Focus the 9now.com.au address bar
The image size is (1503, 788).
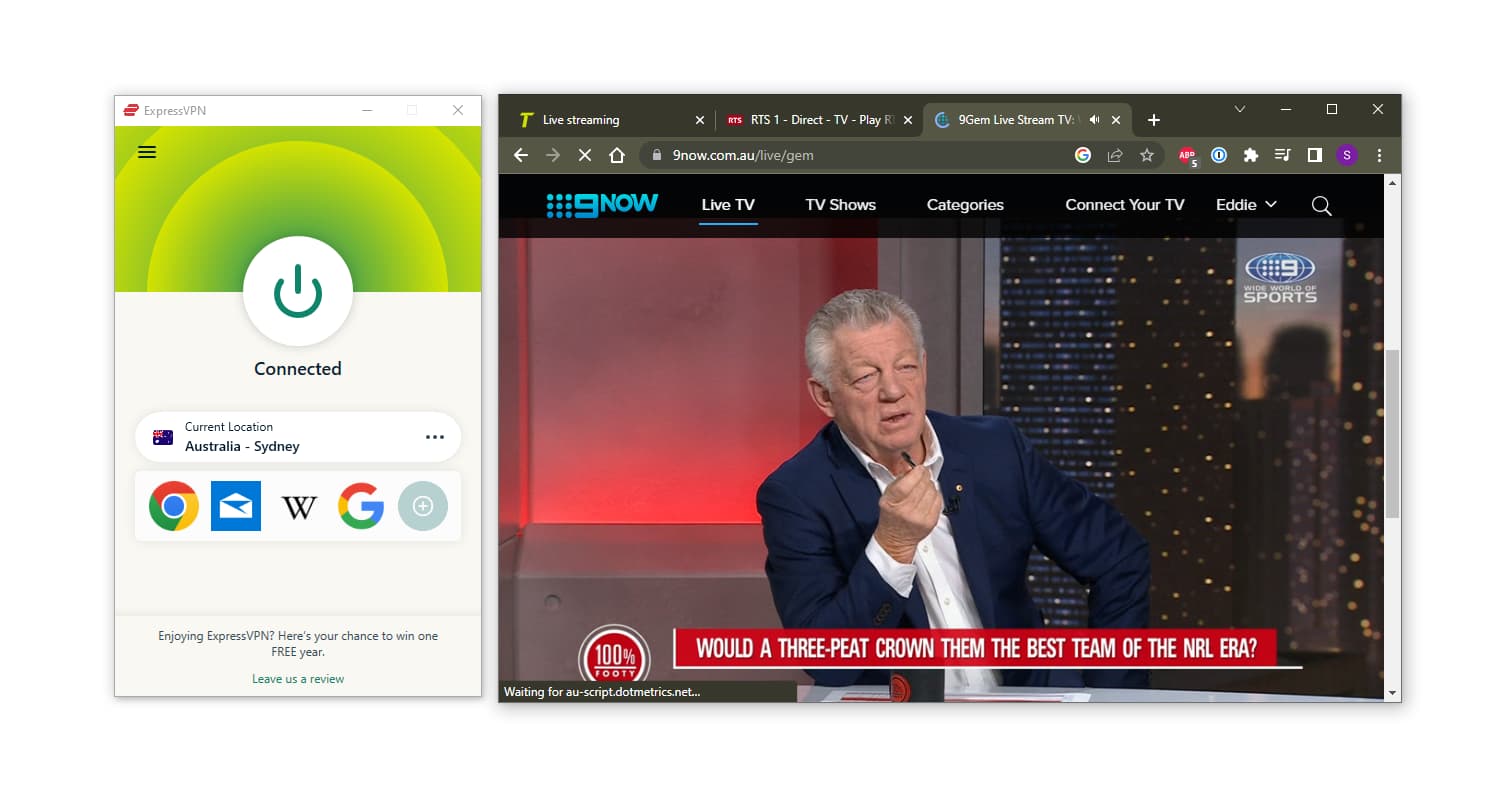tap(900, 155)
